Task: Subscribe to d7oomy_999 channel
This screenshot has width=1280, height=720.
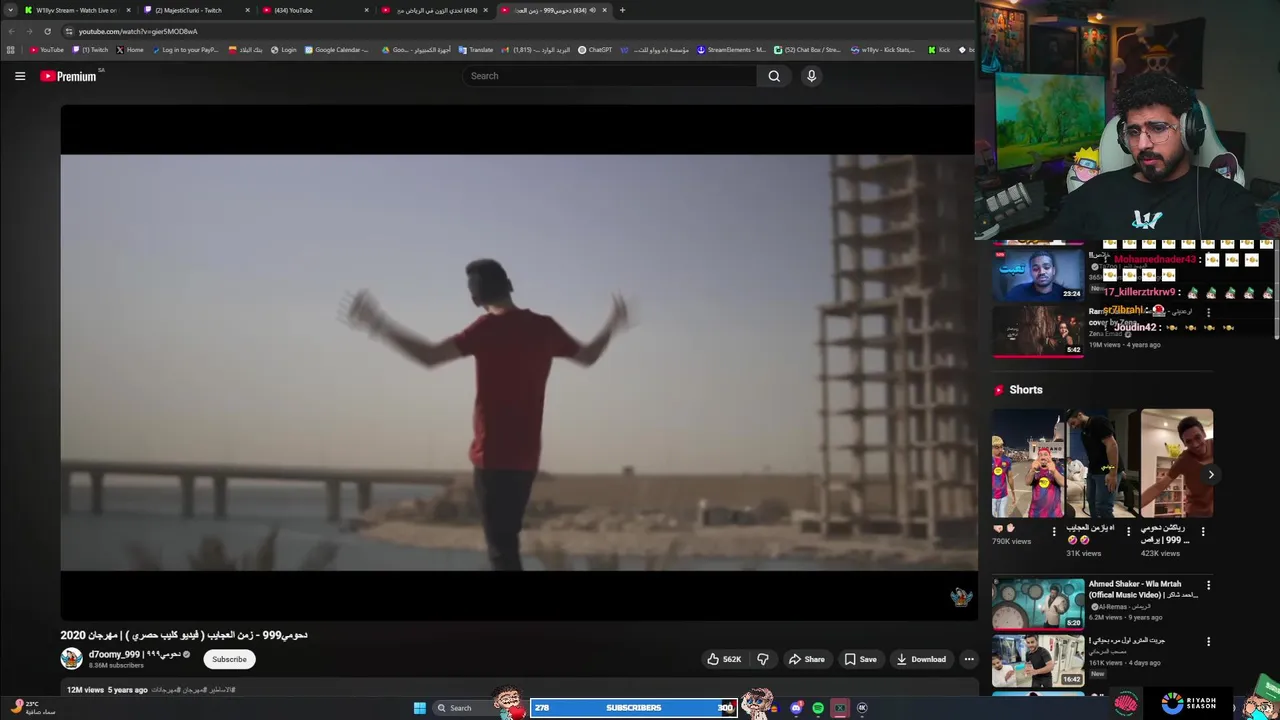Action: click(x=229, y=659)
